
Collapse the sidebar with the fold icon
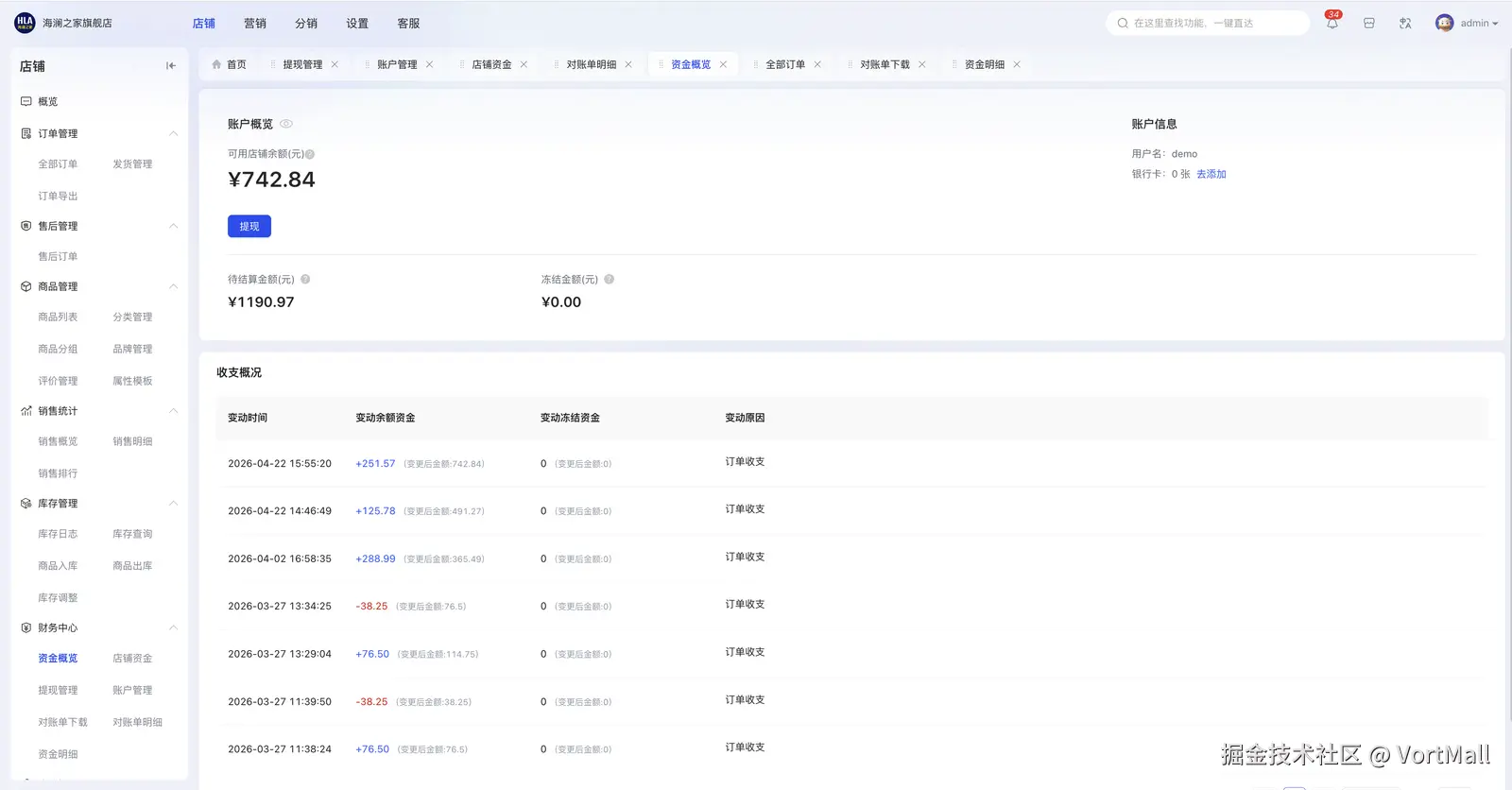[x=171, y=66]
